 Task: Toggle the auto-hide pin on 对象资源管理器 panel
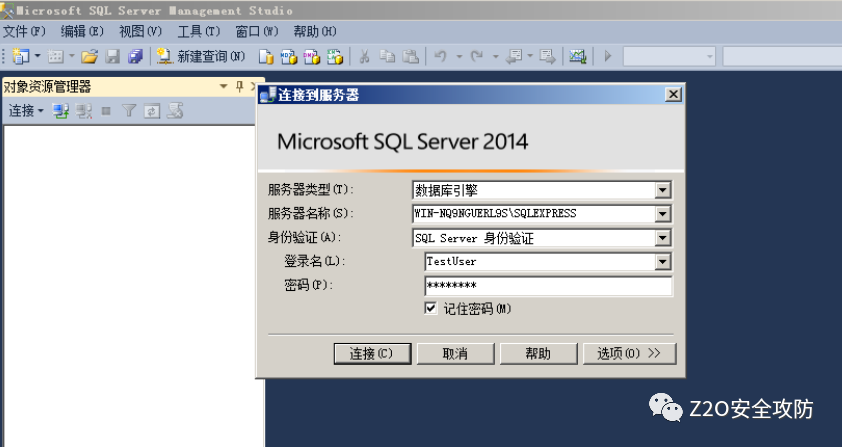(x=239, y=86)
